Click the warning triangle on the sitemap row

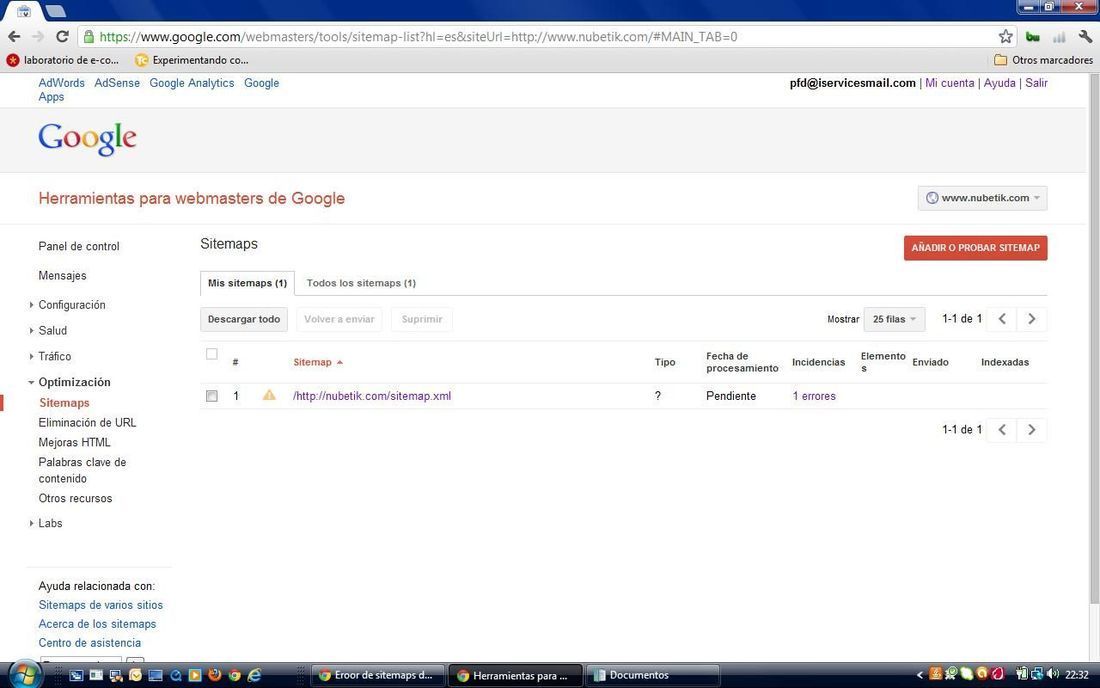click(269, 395)
